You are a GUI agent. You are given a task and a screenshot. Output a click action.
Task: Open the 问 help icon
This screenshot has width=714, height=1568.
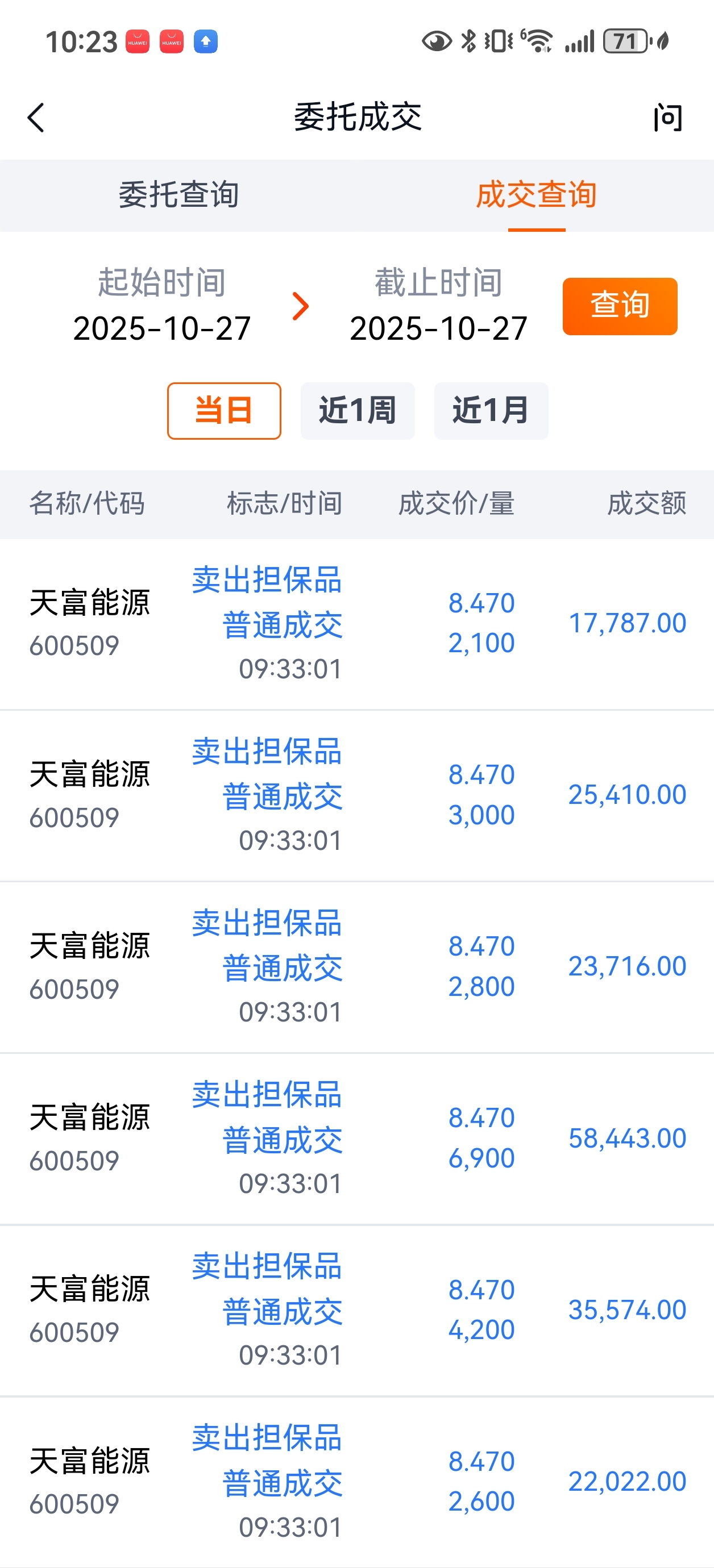coord(668,118)
